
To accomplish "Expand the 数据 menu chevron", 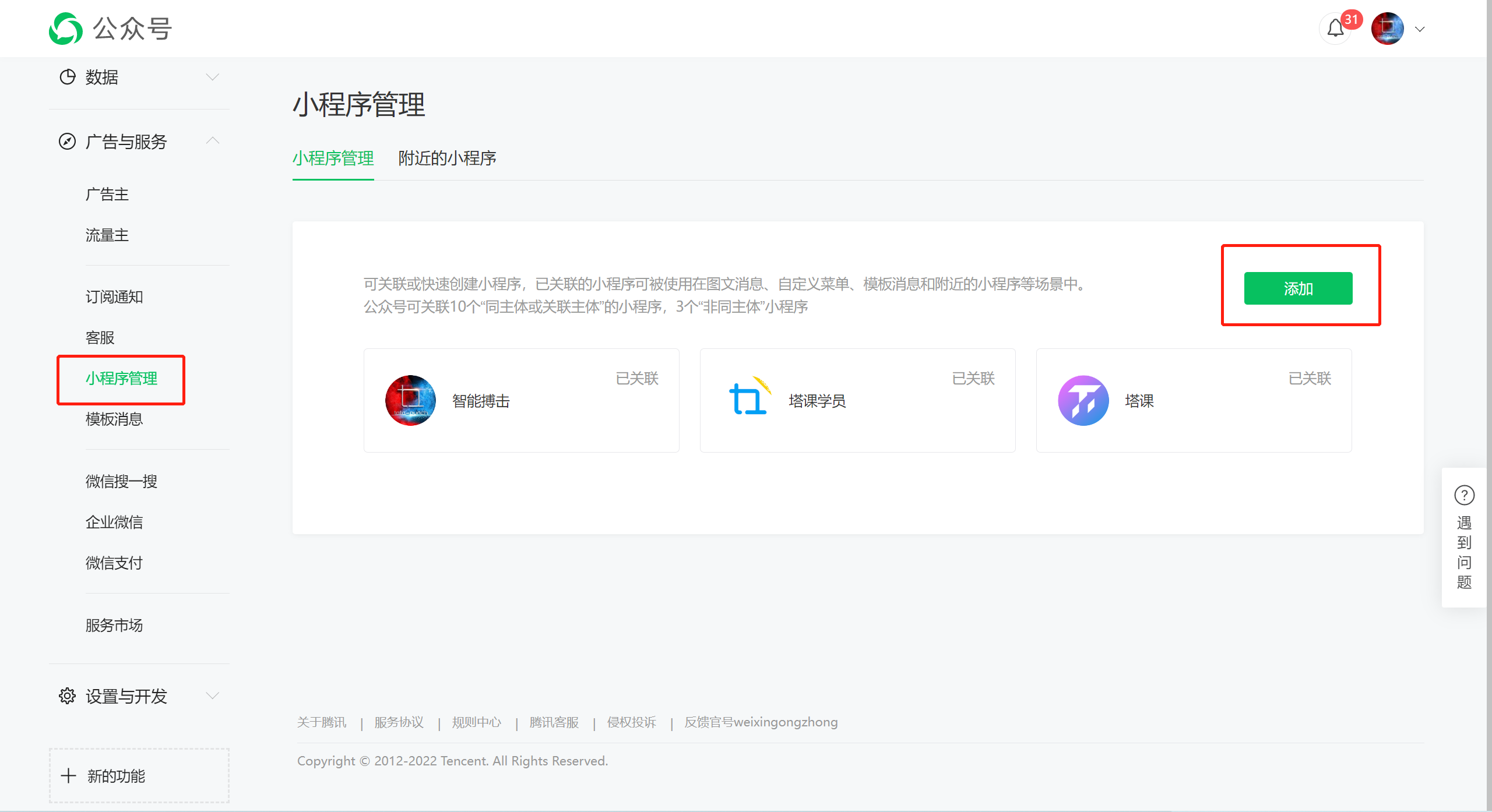I will [213, 77].
